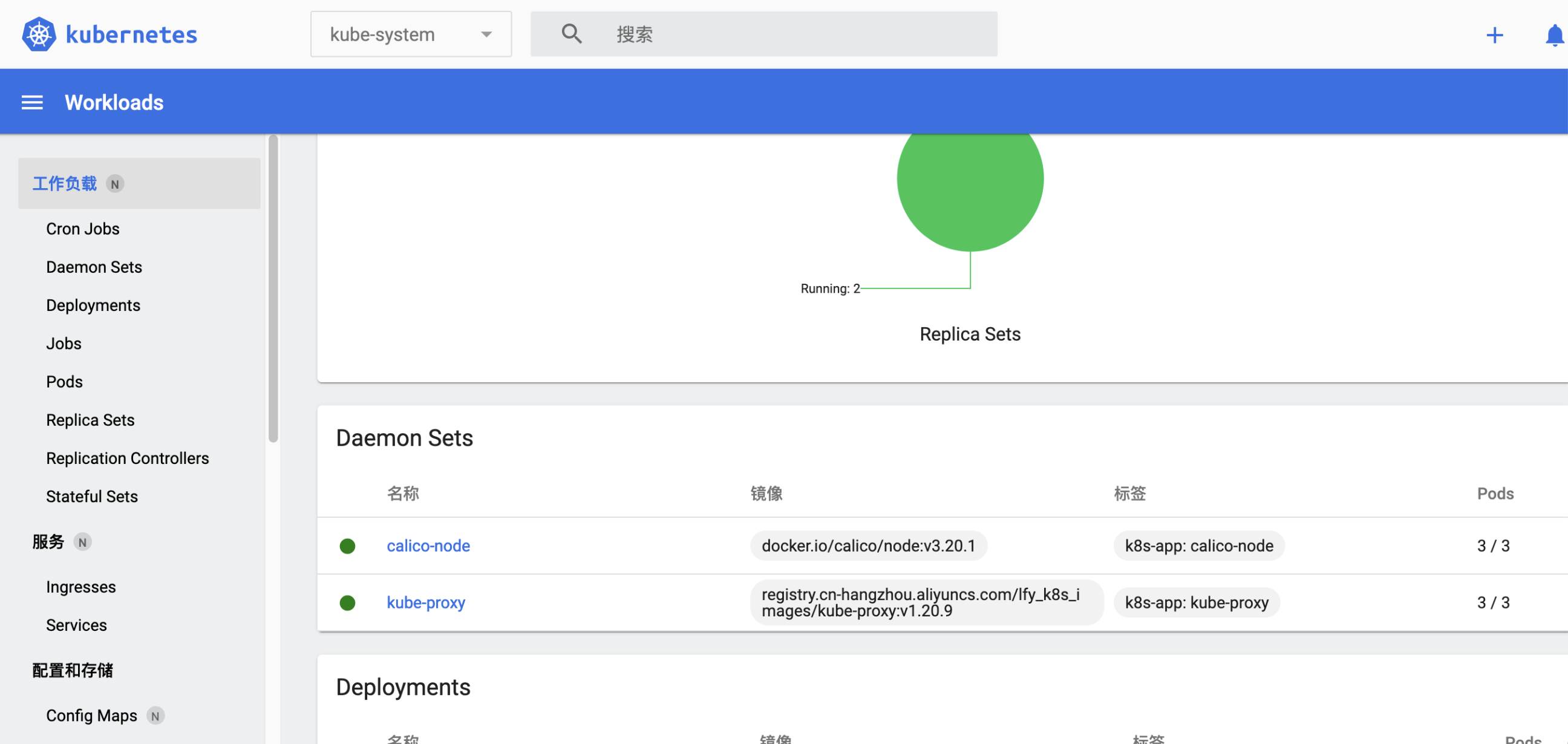
Task: Open Deployments from the sidebar
Action: (93, 305)
